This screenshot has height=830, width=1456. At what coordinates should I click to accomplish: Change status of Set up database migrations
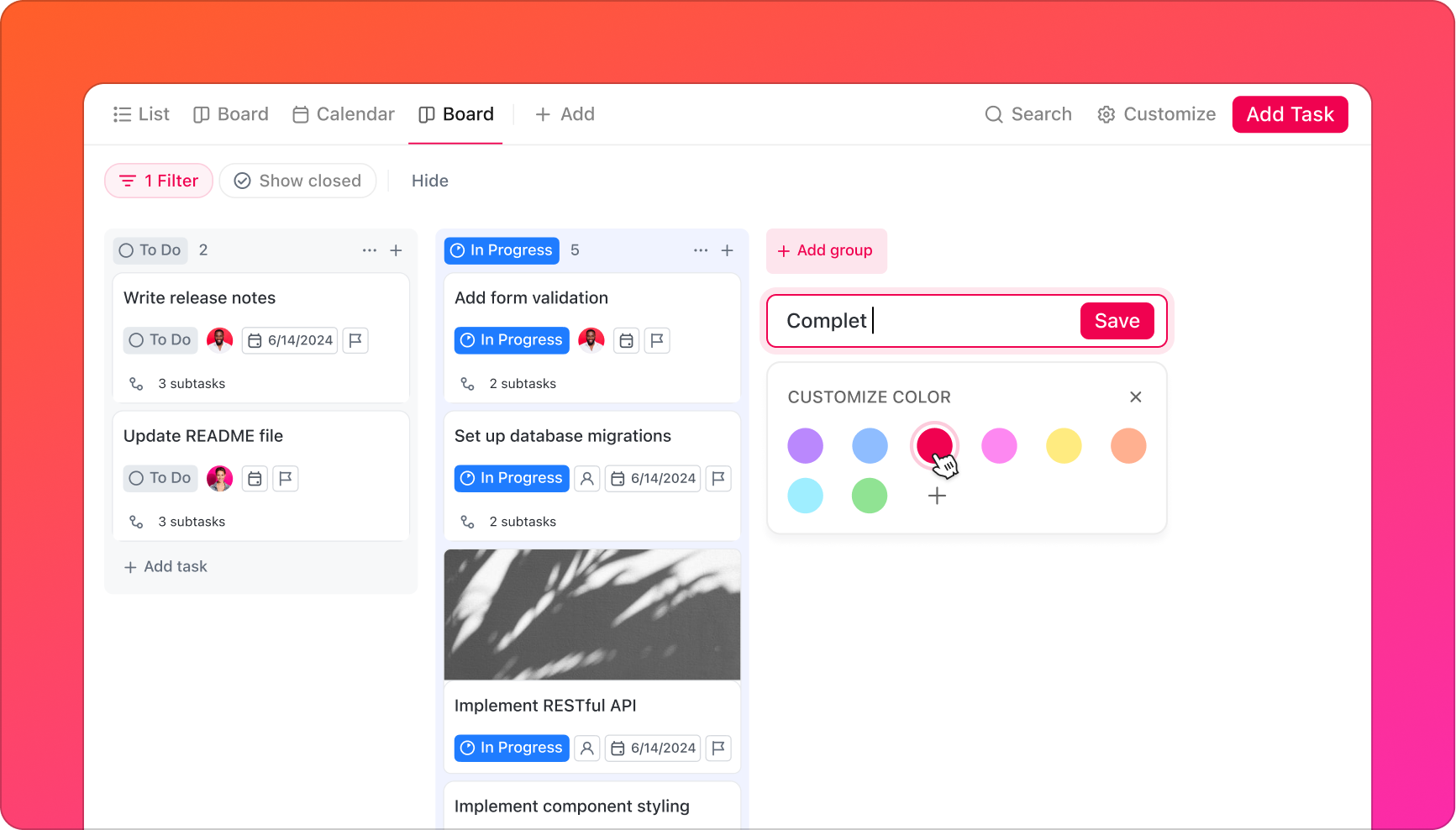tap(512, 478)
